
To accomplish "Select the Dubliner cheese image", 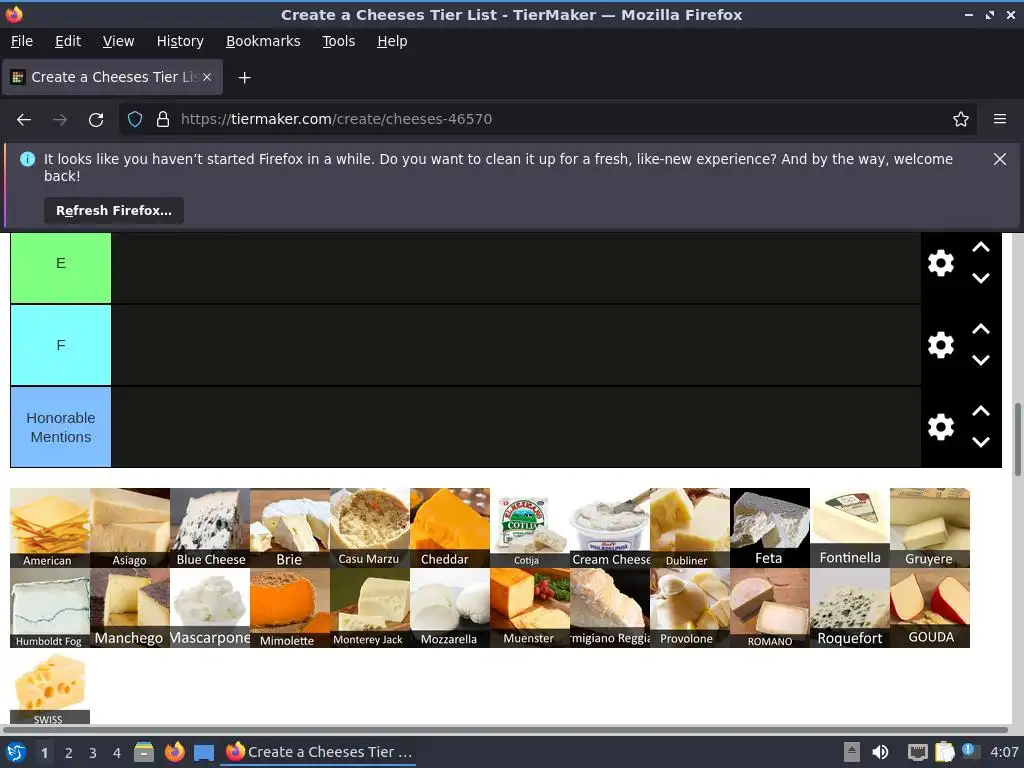I will coord(690,528).
